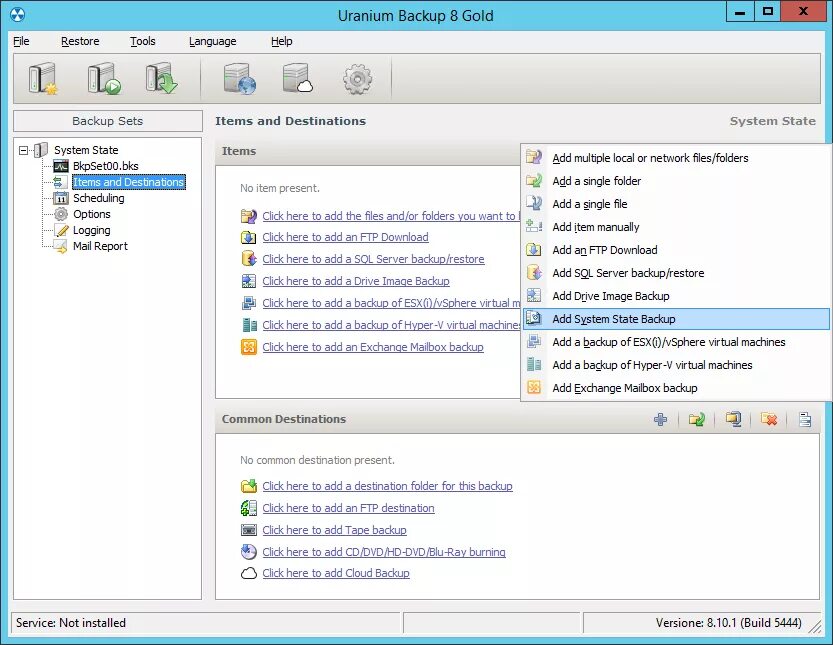Click link to add a Drive Image Backup

point(356,281)
